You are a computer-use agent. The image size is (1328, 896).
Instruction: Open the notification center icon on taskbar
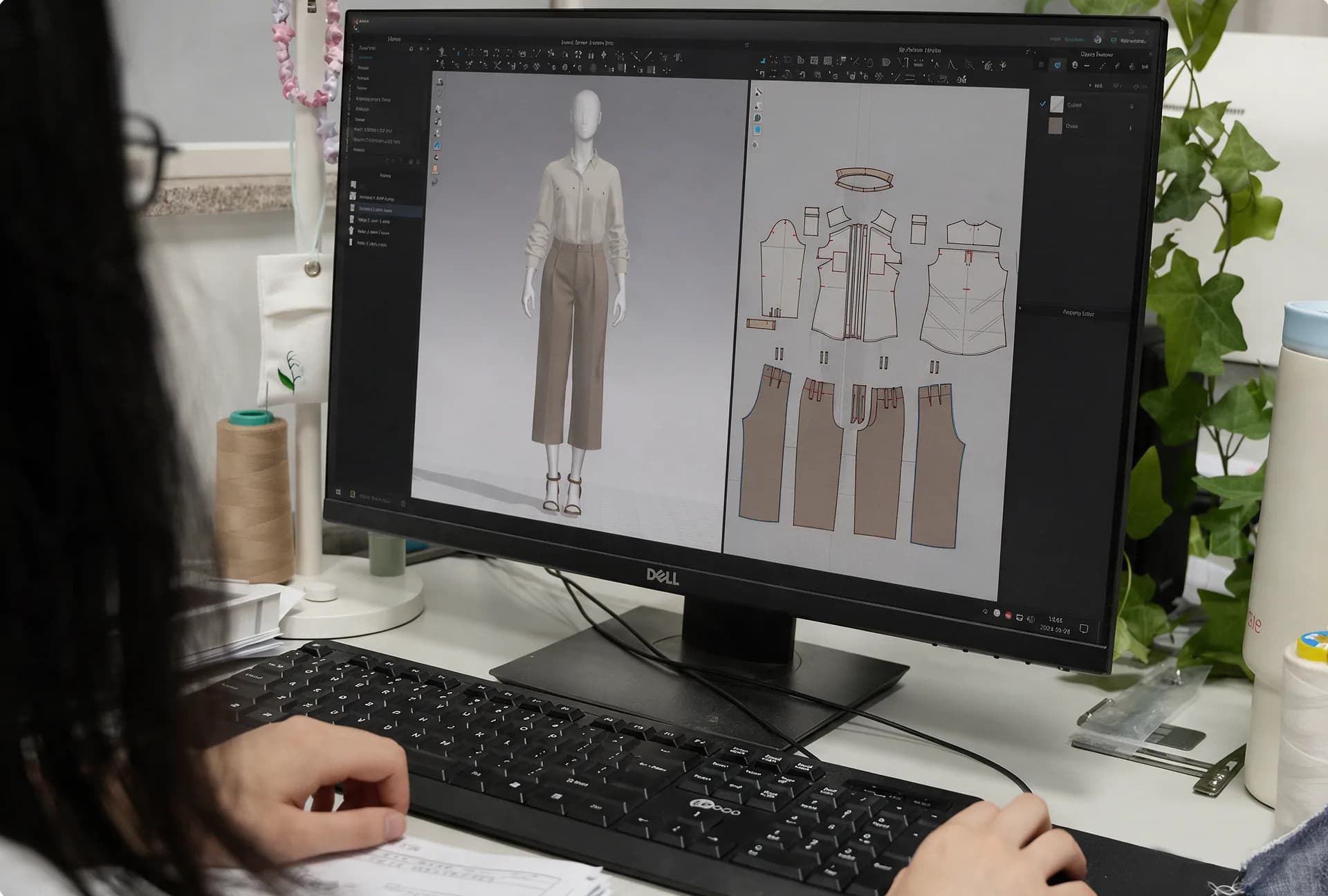tap(1084, 628)
